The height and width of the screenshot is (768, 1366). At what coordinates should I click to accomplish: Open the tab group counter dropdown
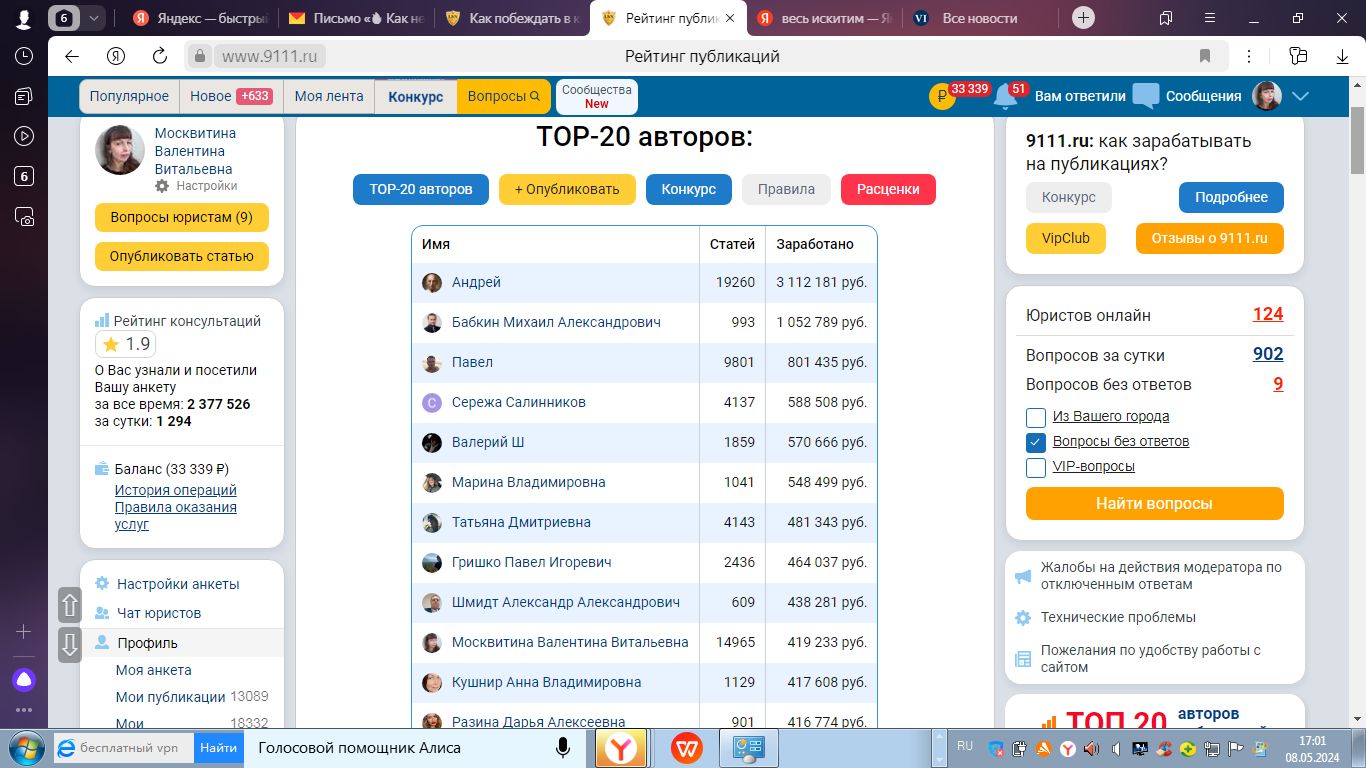(x=94, y=18)
